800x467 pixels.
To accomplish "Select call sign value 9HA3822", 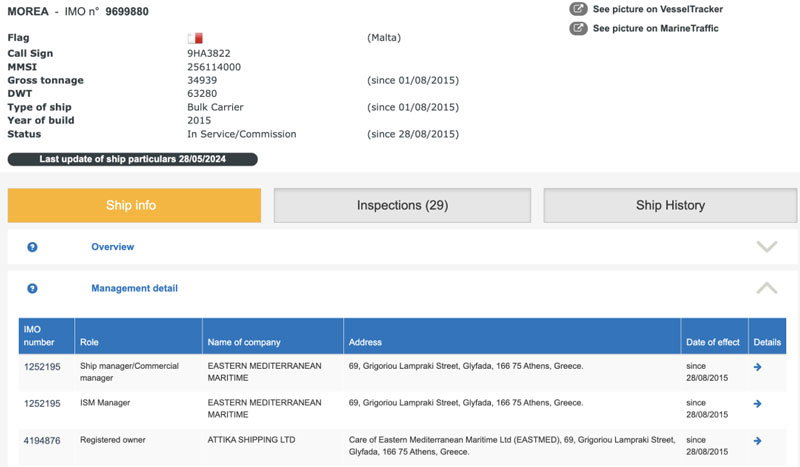I will (x=209, y=53).
